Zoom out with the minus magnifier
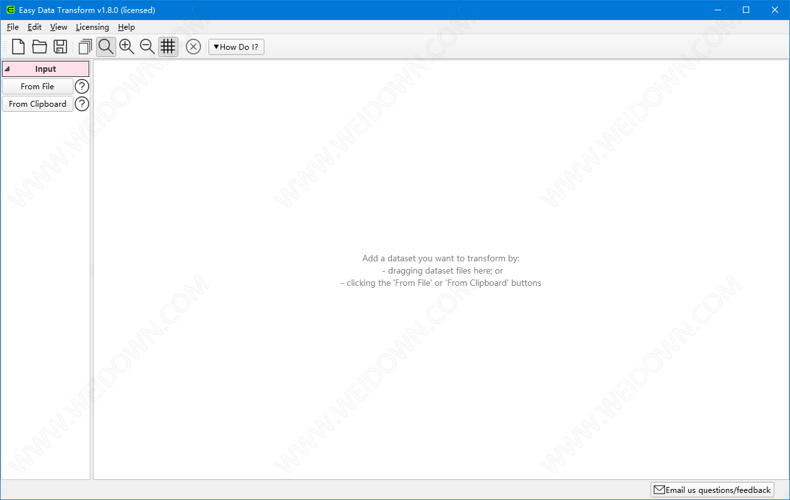 click(x=147, y=47)
